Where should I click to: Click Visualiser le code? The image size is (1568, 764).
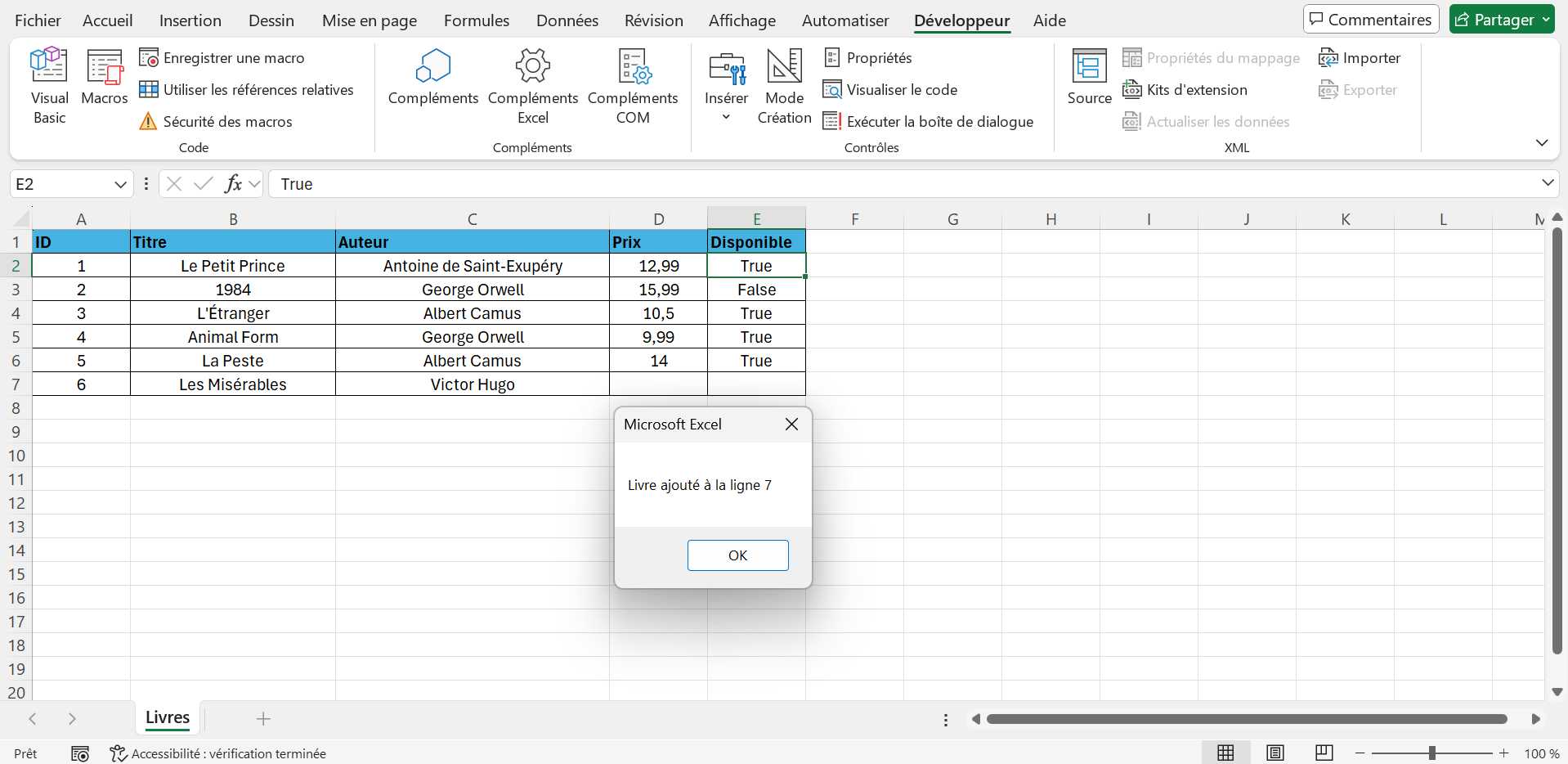[x=890, y=90]
